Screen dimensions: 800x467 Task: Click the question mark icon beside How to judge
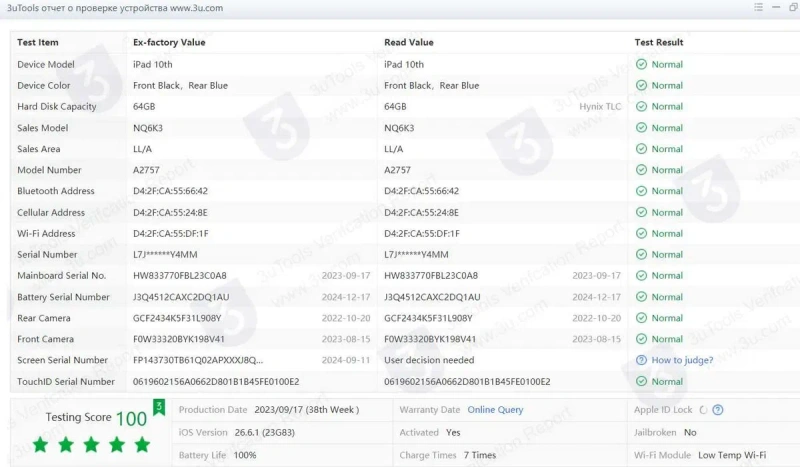tap(641, 360)
